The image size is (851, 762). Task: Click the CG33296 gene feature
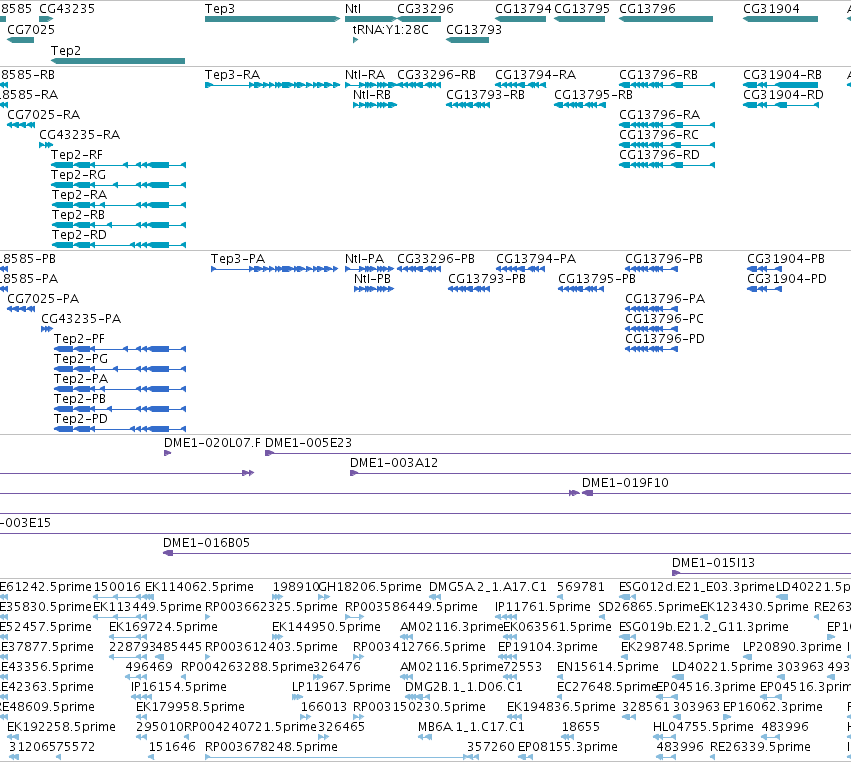click(x=419, y=19)
